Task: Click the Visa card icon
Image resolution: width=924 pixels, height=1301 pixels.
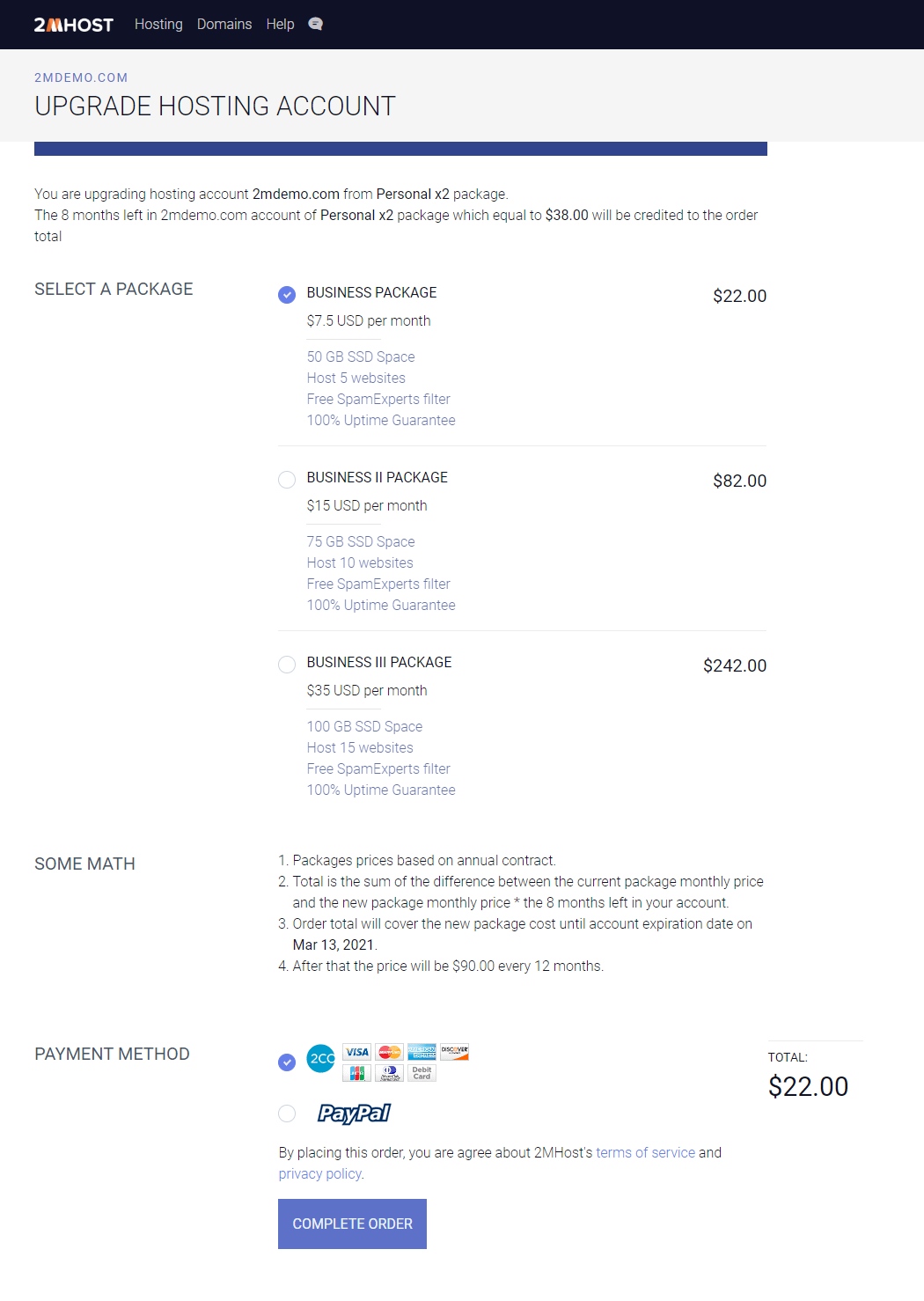Action: [x=356, y=1052]
